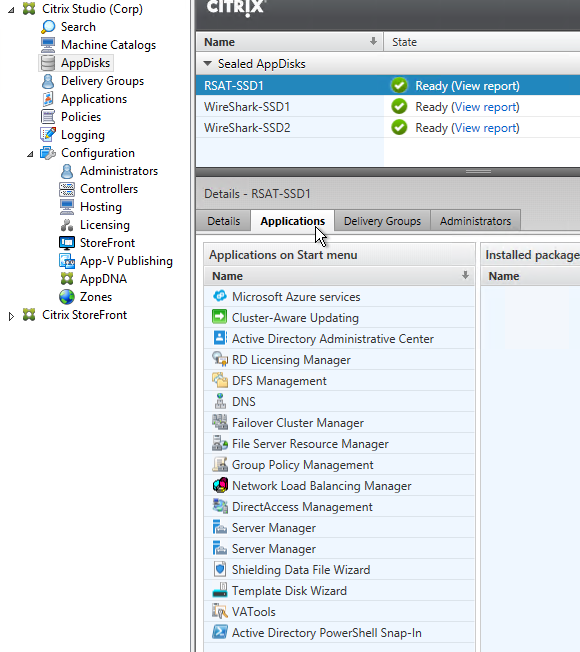Click the Citrix StoreFront root icon
Screen dimensions: 580x652
point(29,315)
